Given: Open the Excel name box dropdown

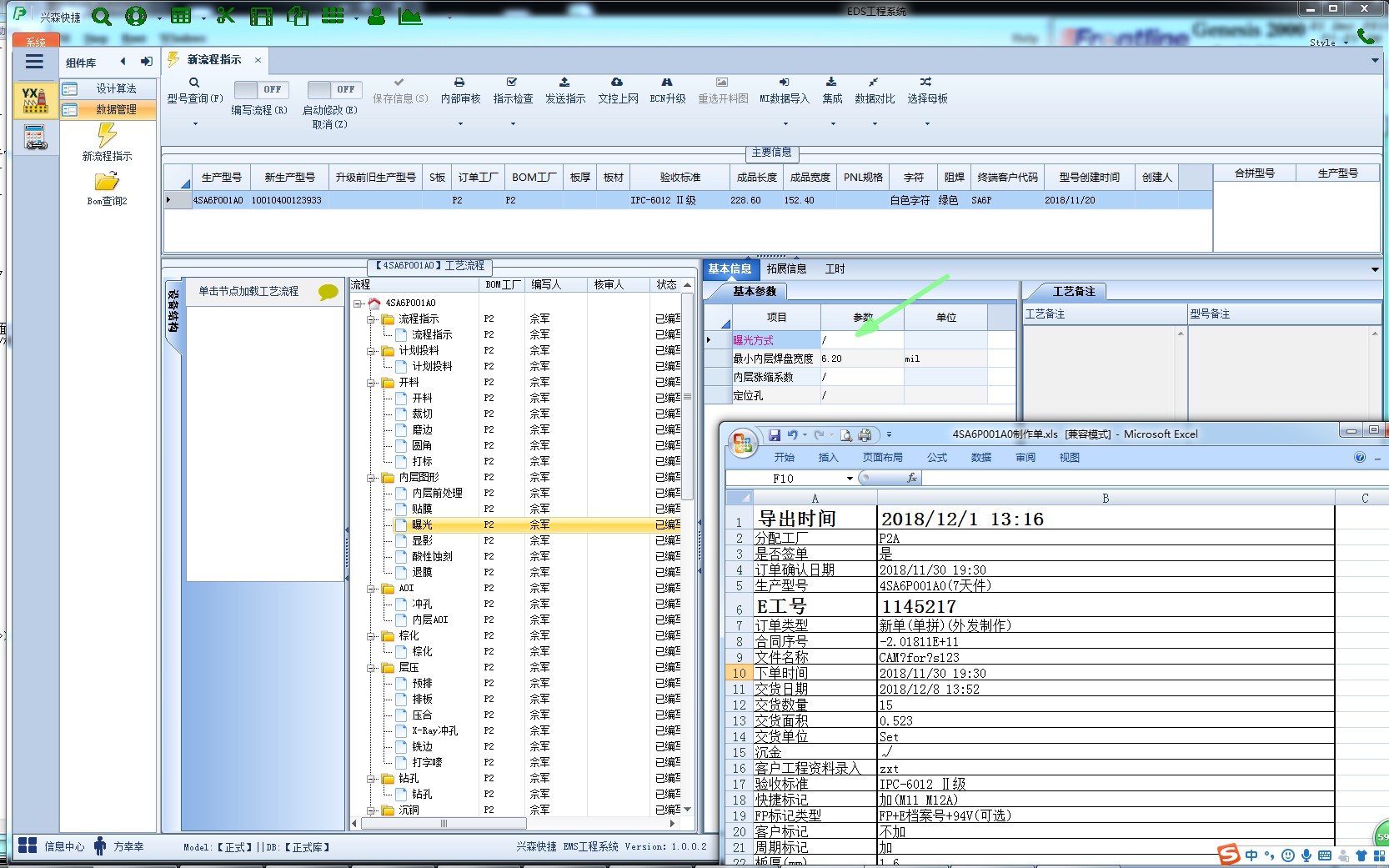Looking at the screenshot, I should [x=850, y=479].
